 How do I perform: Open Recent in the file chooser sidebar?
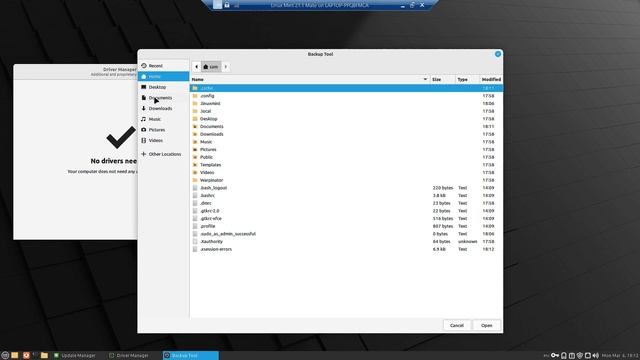[x=163, y=66]
